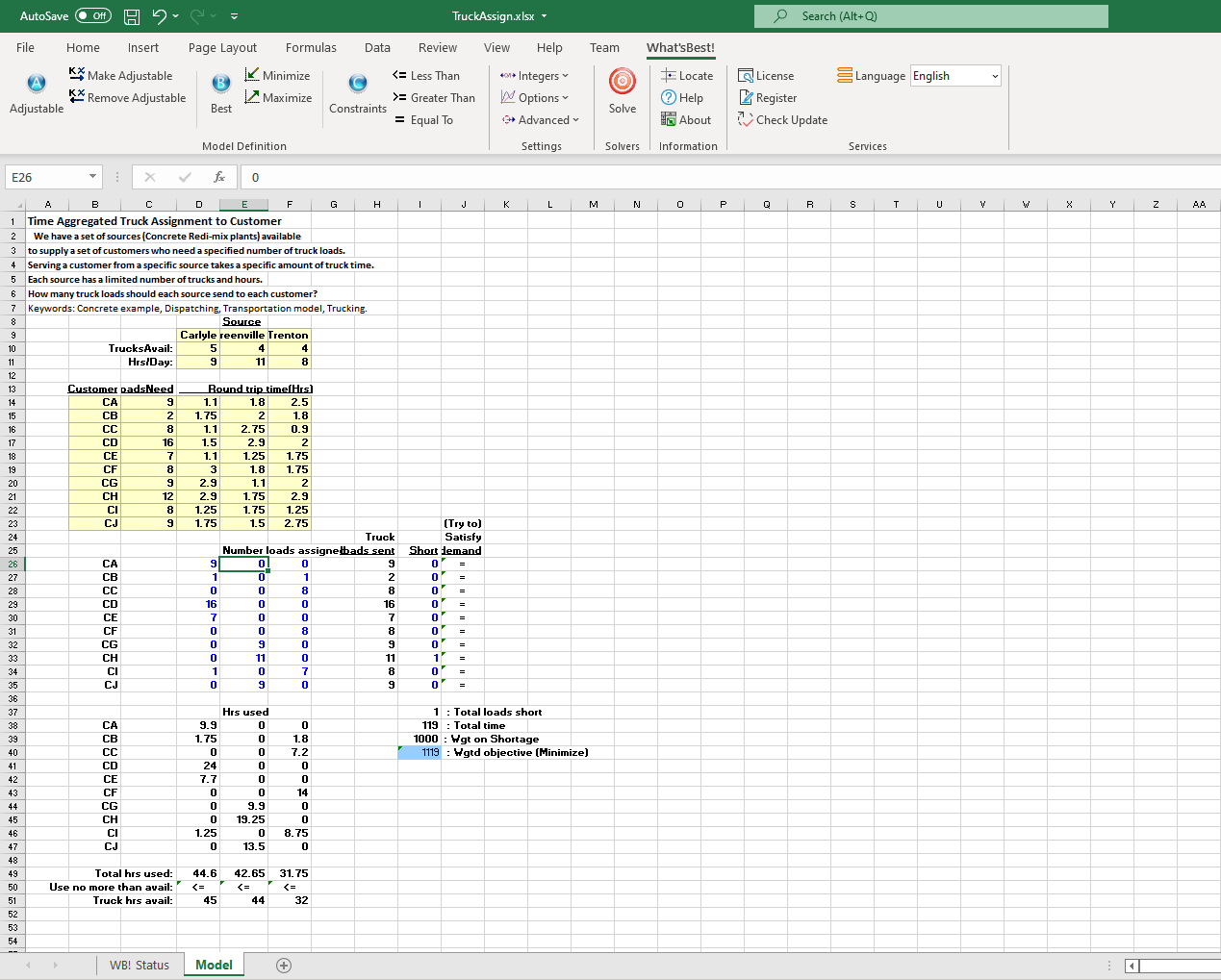This screenshot has width=1221, height=980.
Task: Click the Adjustable icon in the ribbon
Action: click(x=37, y=85)
